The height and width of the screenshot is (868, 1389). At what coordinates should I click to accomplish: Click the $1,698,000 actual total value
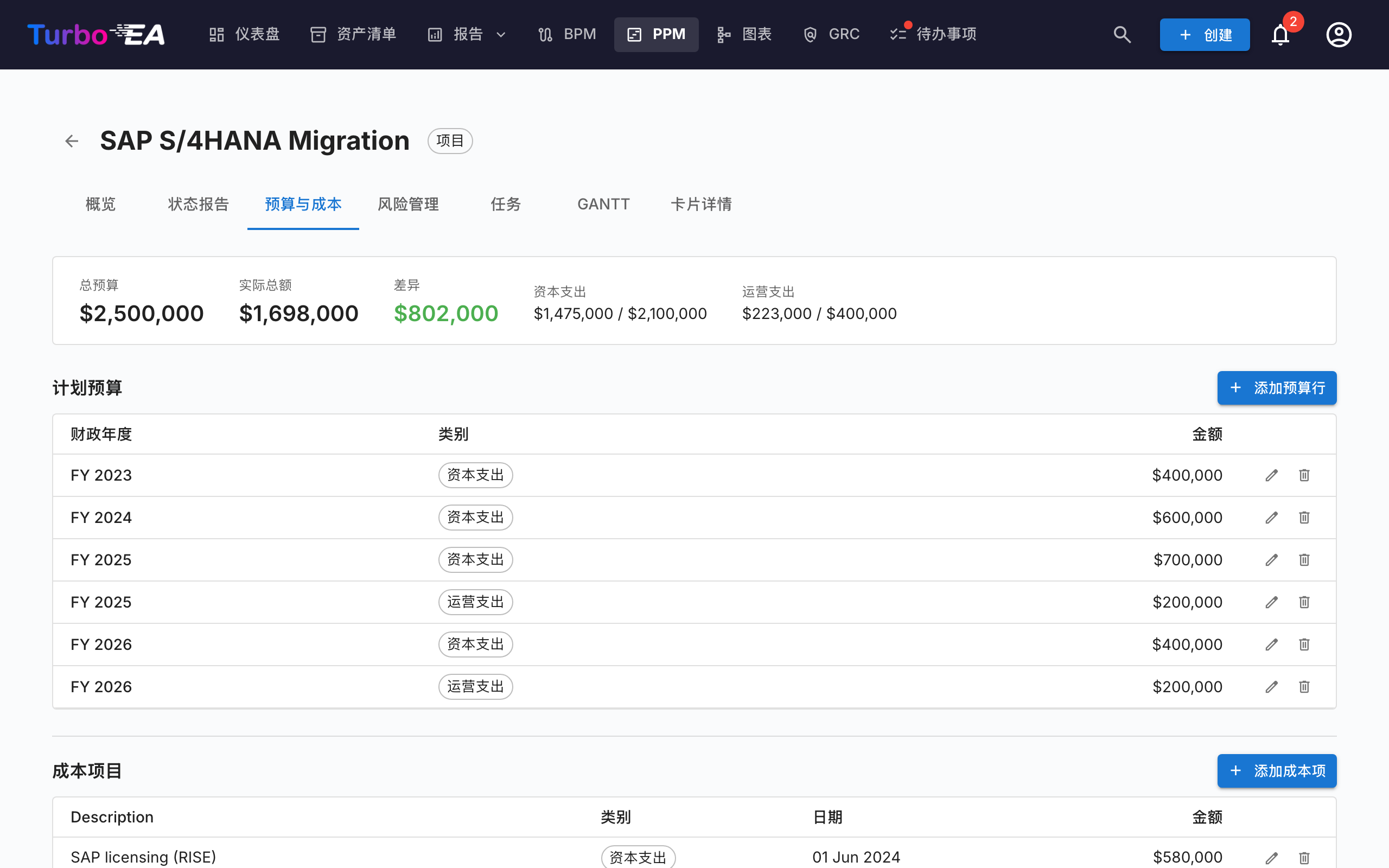299,314
